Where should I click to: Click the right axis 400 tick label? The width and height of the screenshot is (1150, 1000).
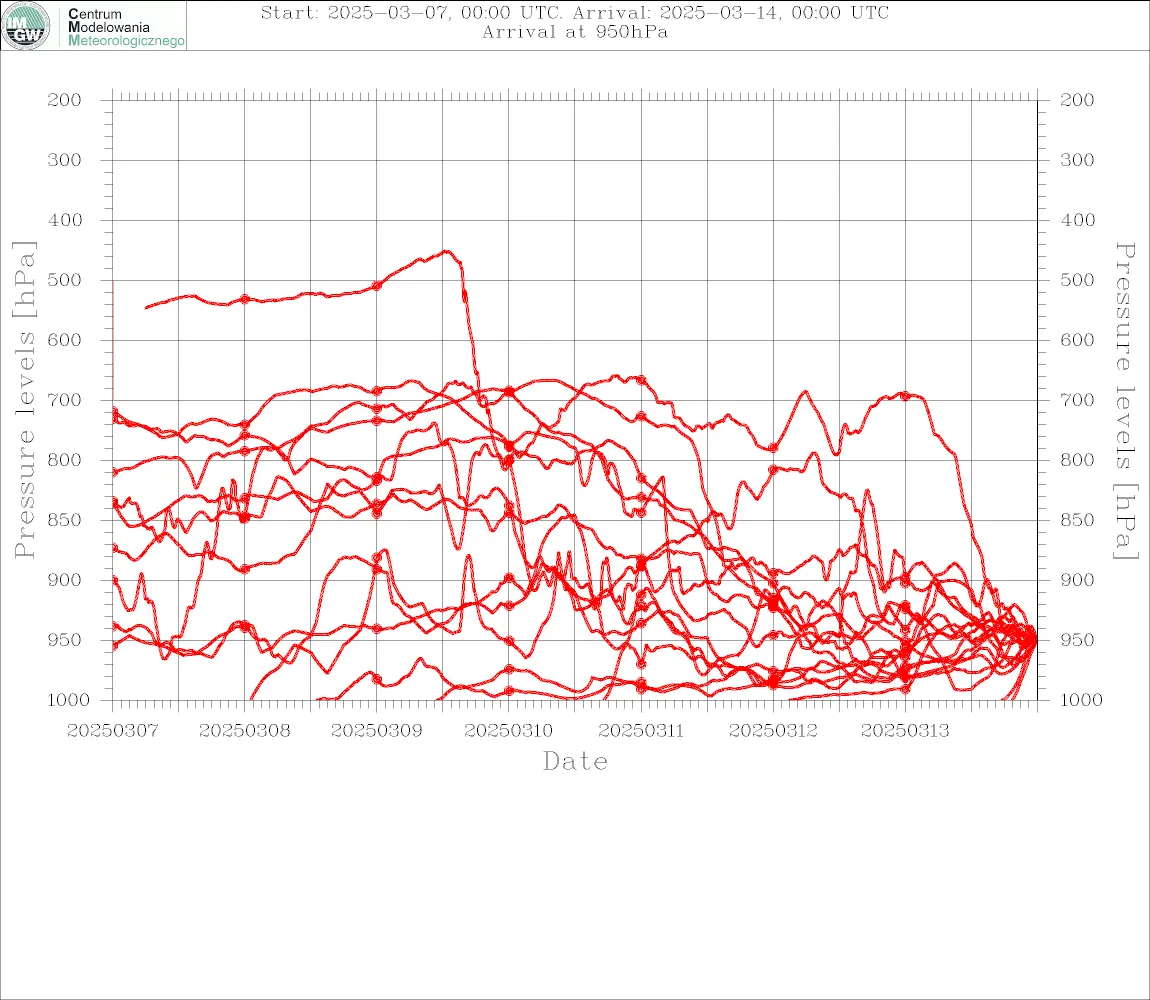[1077, 220]
